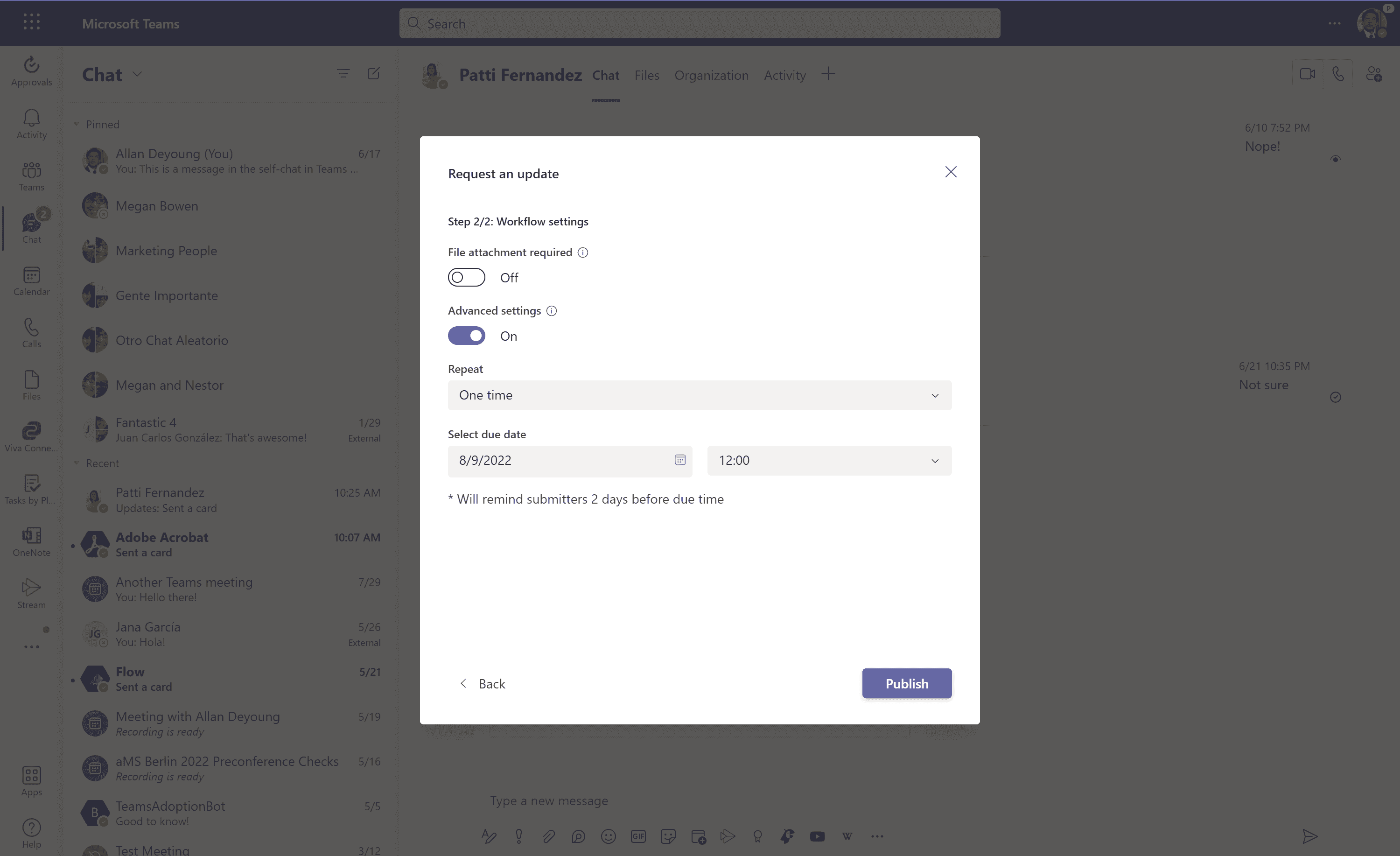Click the due date field 8/9/2022

[569, 460]
